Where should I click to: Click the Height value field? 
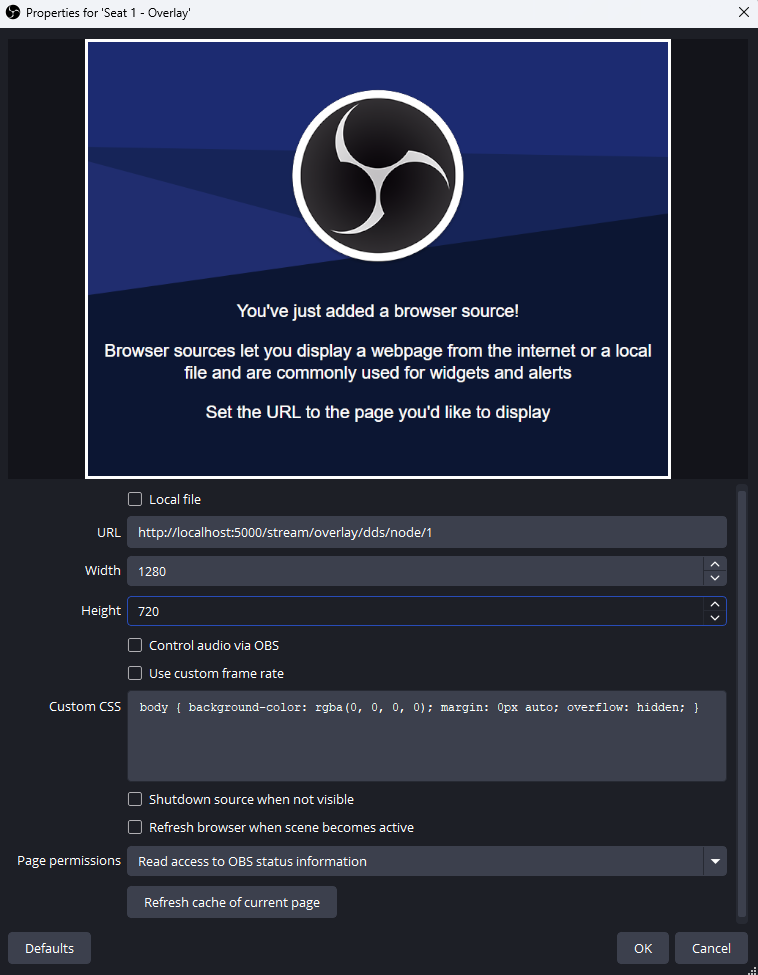tap(415, 611)
